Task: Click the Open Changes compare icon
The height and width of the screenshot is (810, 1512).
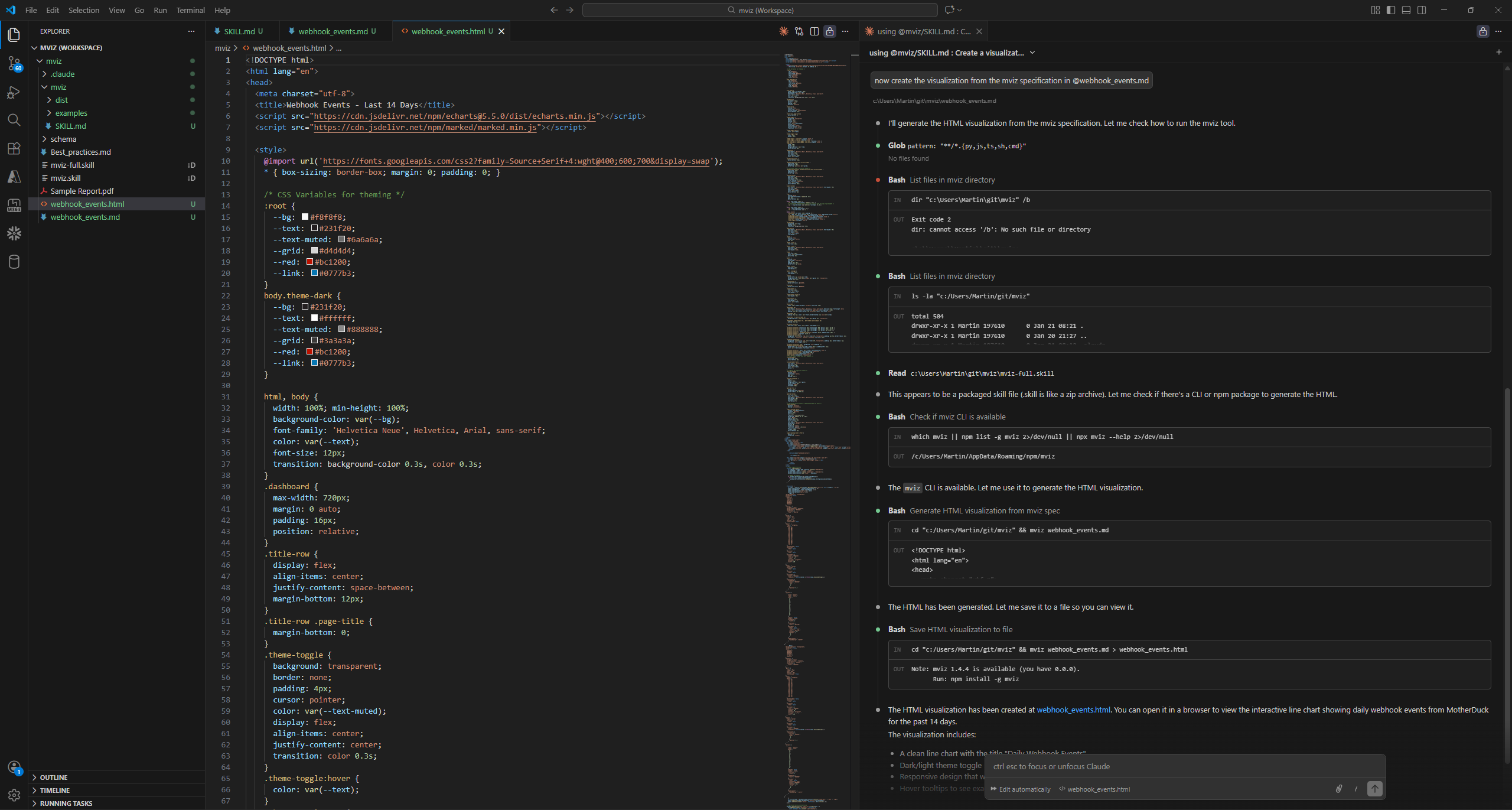Action: pyautogui.click(x=799, y=31)
